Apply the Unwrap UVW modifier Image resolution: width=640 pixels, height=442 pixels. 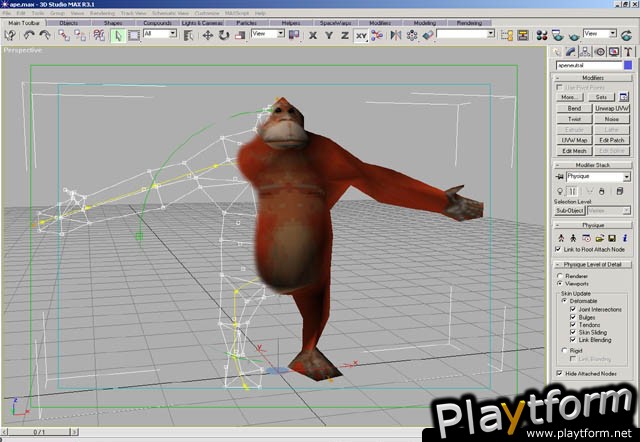611,108
